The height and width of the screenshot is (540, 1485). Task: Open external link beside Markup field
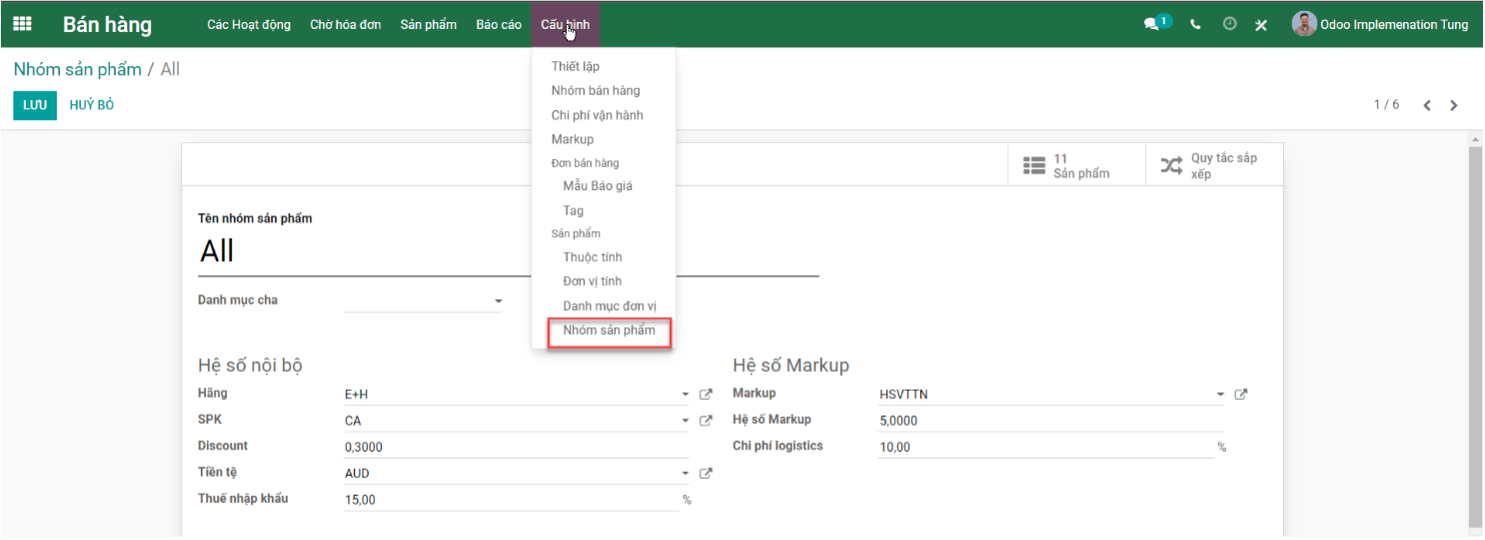point(1241,394)
